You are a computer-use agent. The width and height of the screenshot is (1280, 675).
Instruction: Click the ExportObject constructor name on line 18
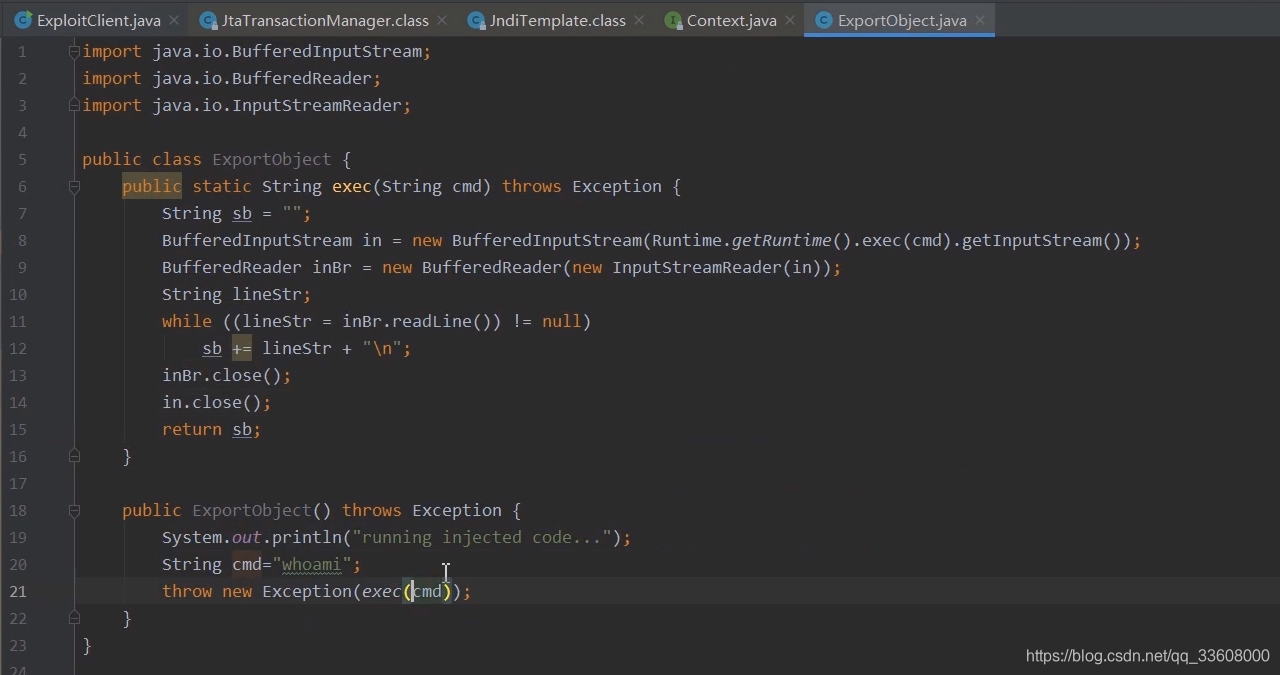point(252,510)
